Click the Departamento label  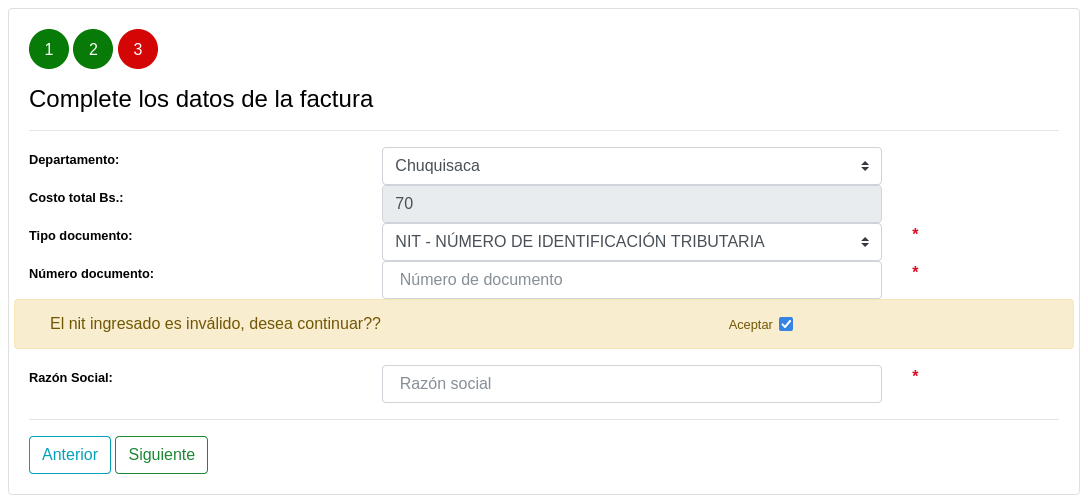click(74, 160)
